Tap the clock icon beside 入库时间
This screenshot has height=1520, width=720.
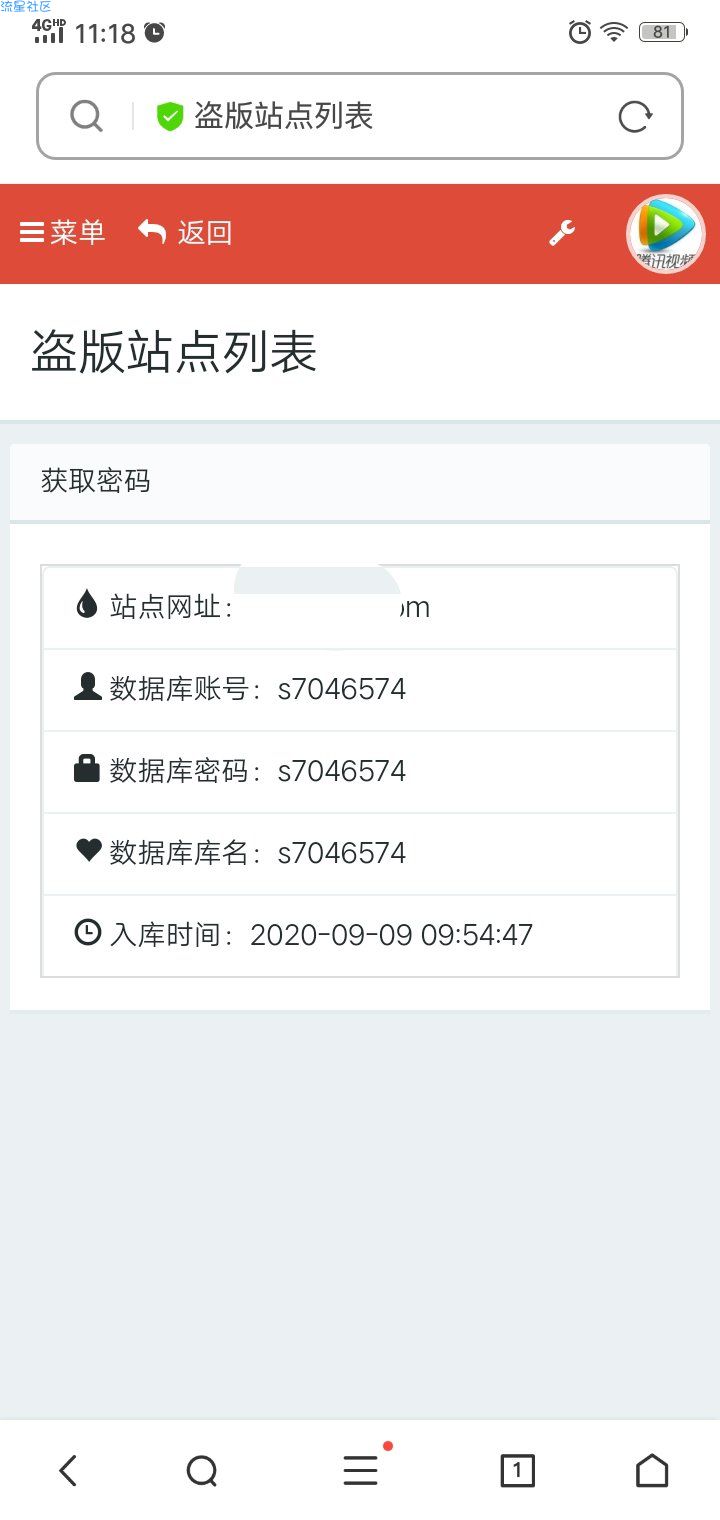pyautogui.click(x=88, y=932)
